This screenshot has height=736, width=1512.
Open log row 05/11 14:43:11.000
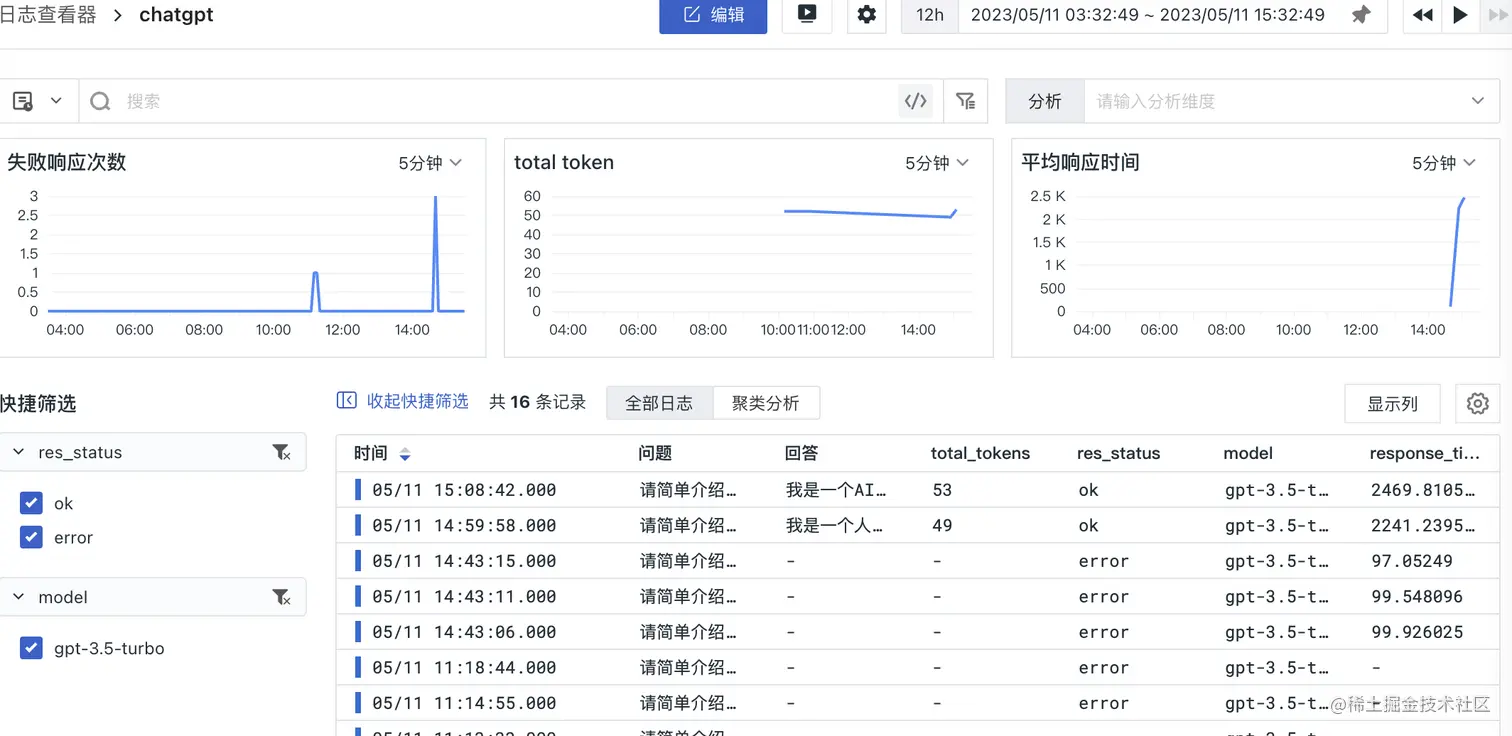pos(918,596)
